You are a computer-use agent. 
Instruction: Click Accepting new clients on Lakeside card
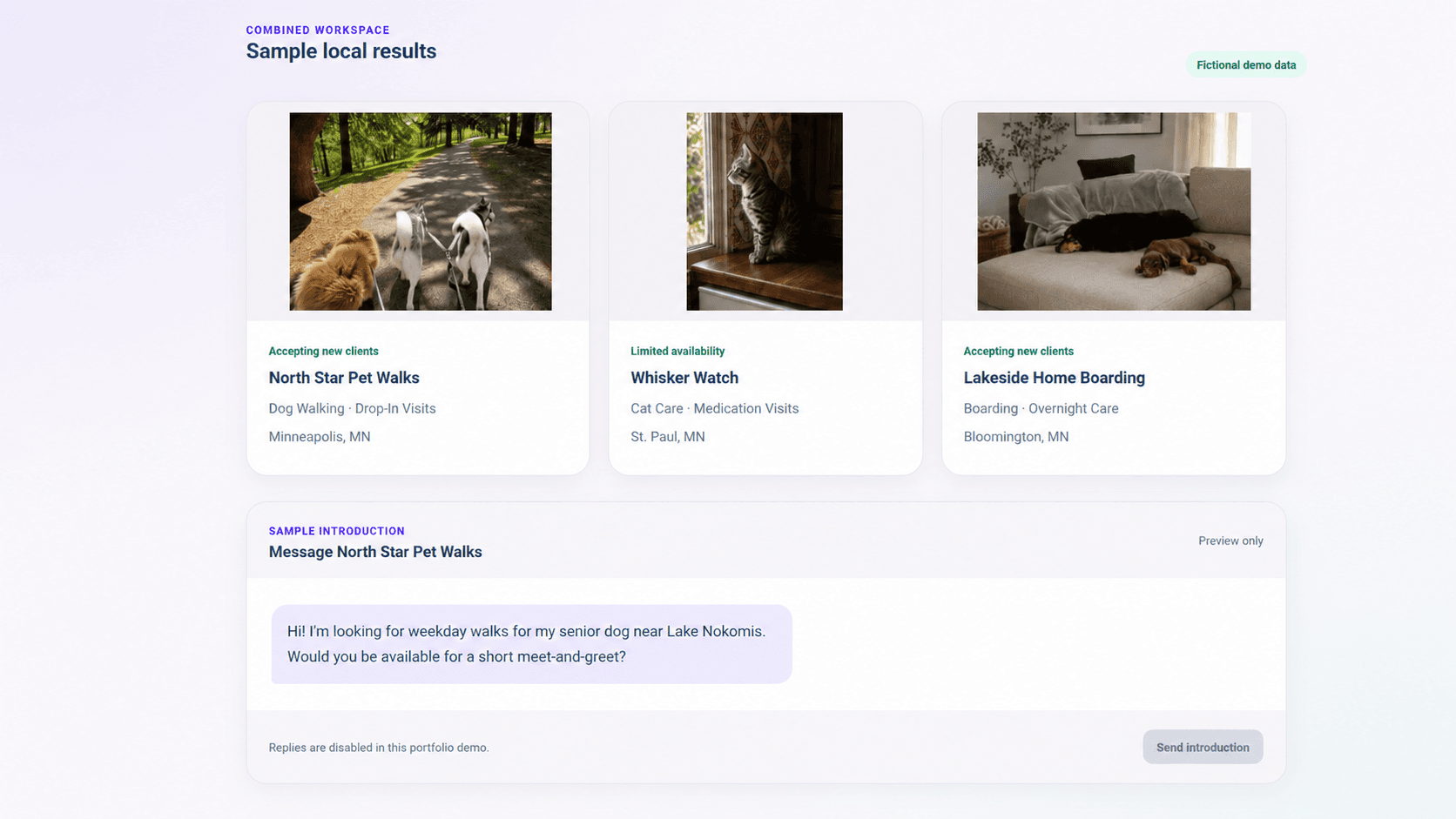pos(1018,352)
